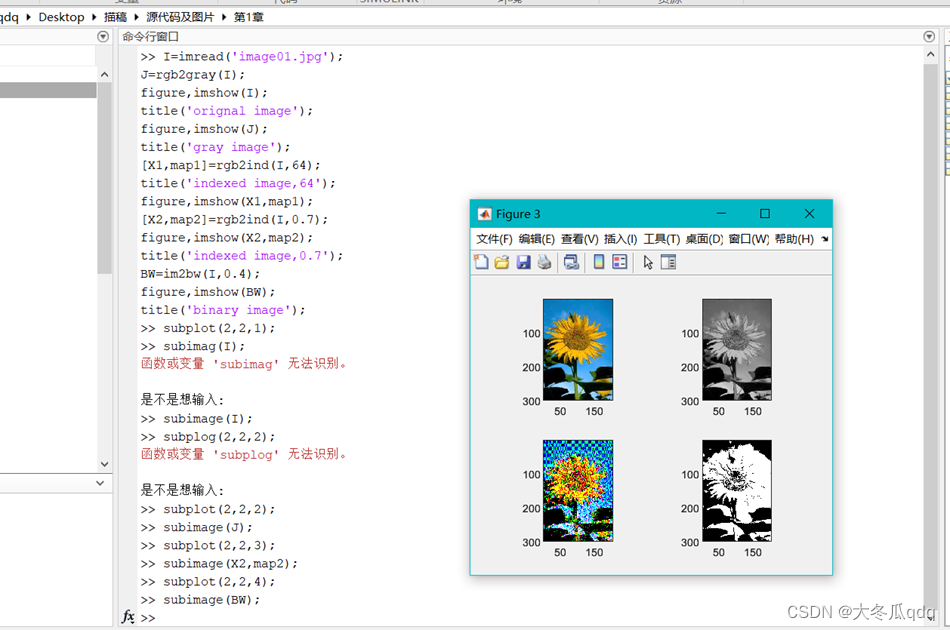Select the highlighted gray row in left panel
The height and width of the screenshot is (630, 950).
tap(48, 90)
